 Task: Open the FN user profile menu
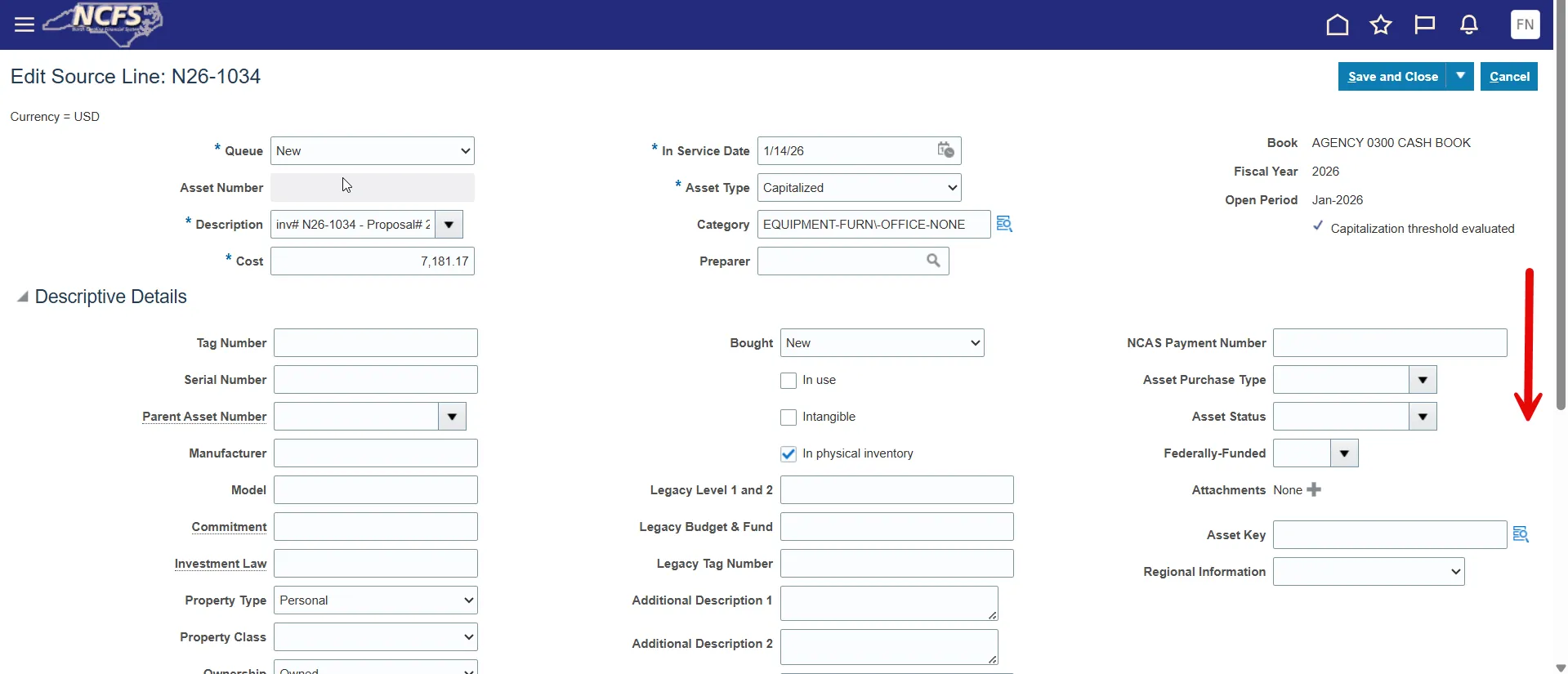[x=1525, y=25]
